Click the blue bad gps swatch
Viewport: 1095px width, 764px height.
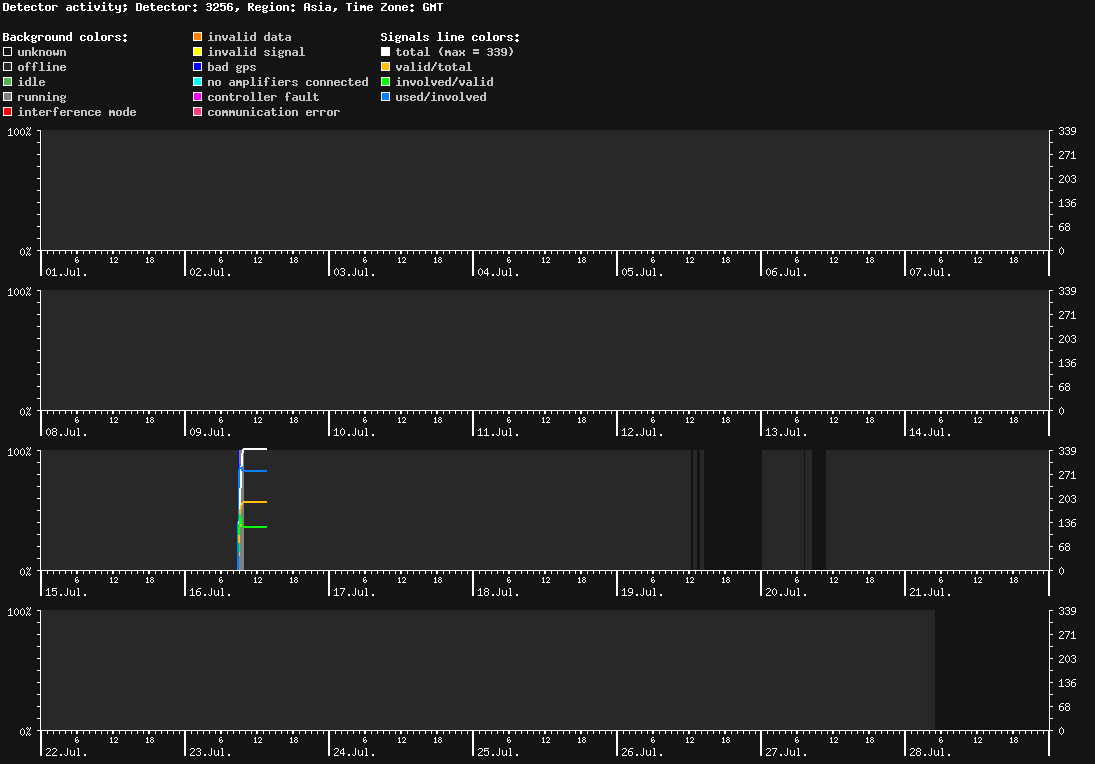coord(198,66)
